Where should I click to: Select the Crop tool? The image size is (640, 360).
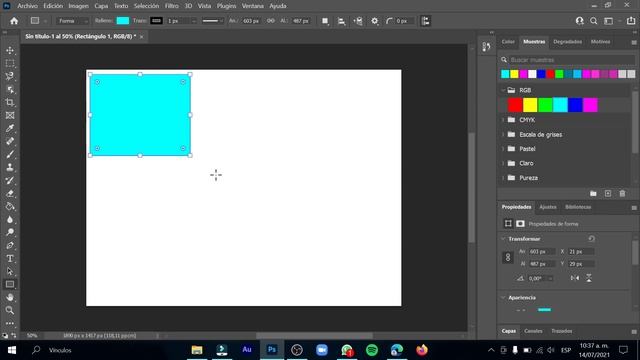(x=10, y=102)
